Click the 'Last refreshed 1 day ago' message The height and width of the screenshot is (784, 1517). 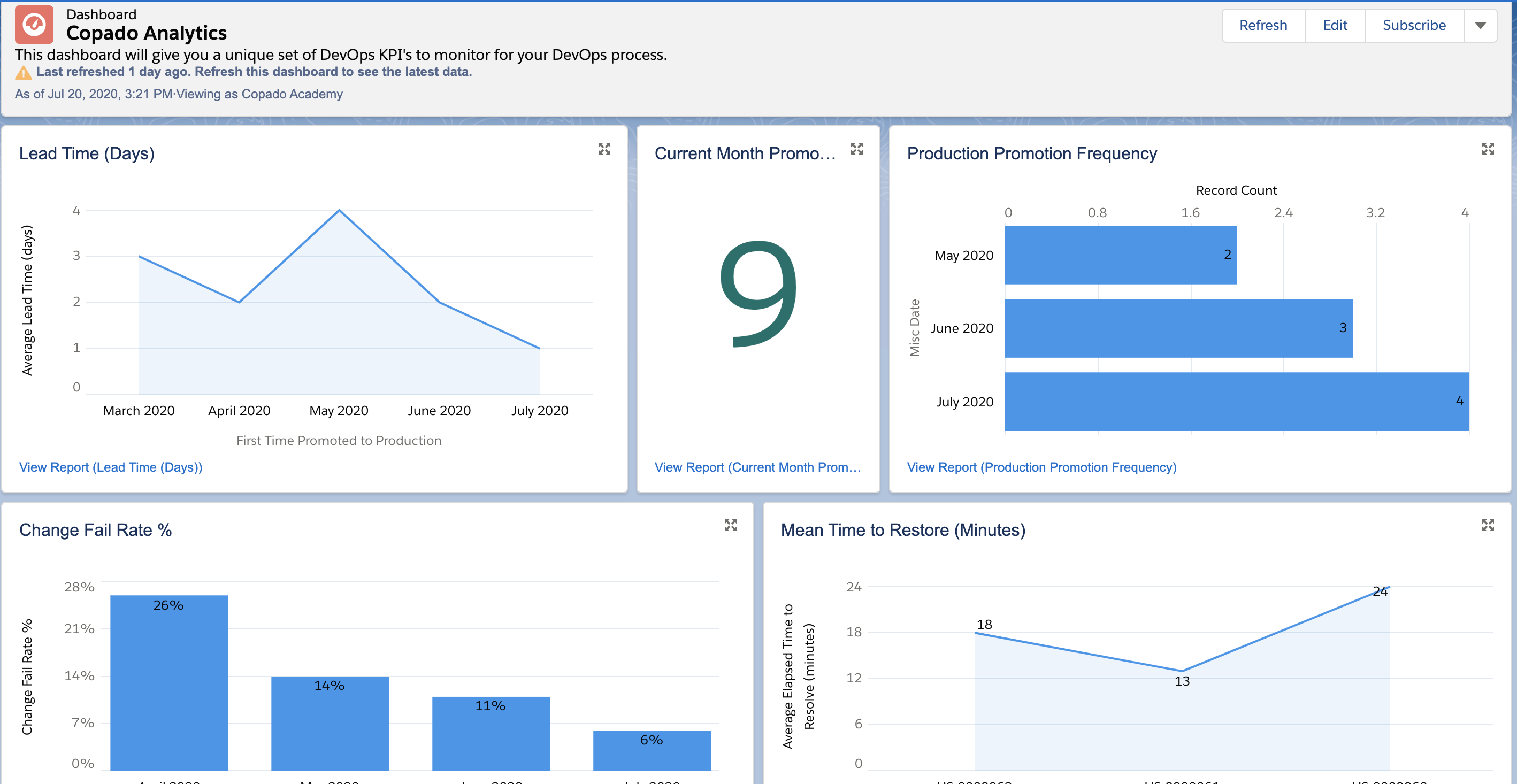click(254, 72)
